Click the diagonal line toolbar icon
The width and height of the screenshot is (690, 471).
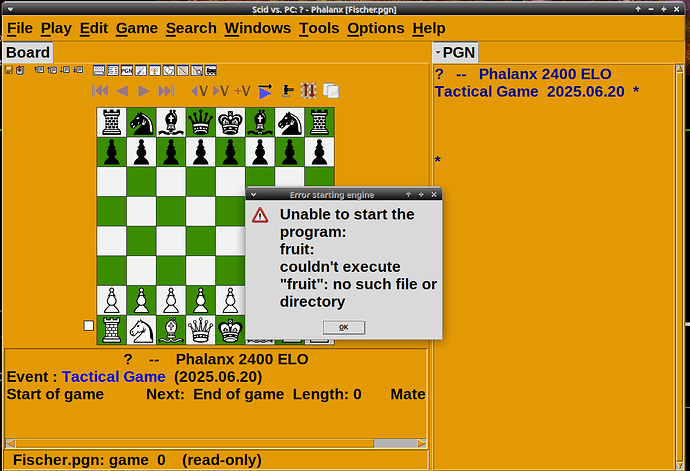(x=183, y=70)
